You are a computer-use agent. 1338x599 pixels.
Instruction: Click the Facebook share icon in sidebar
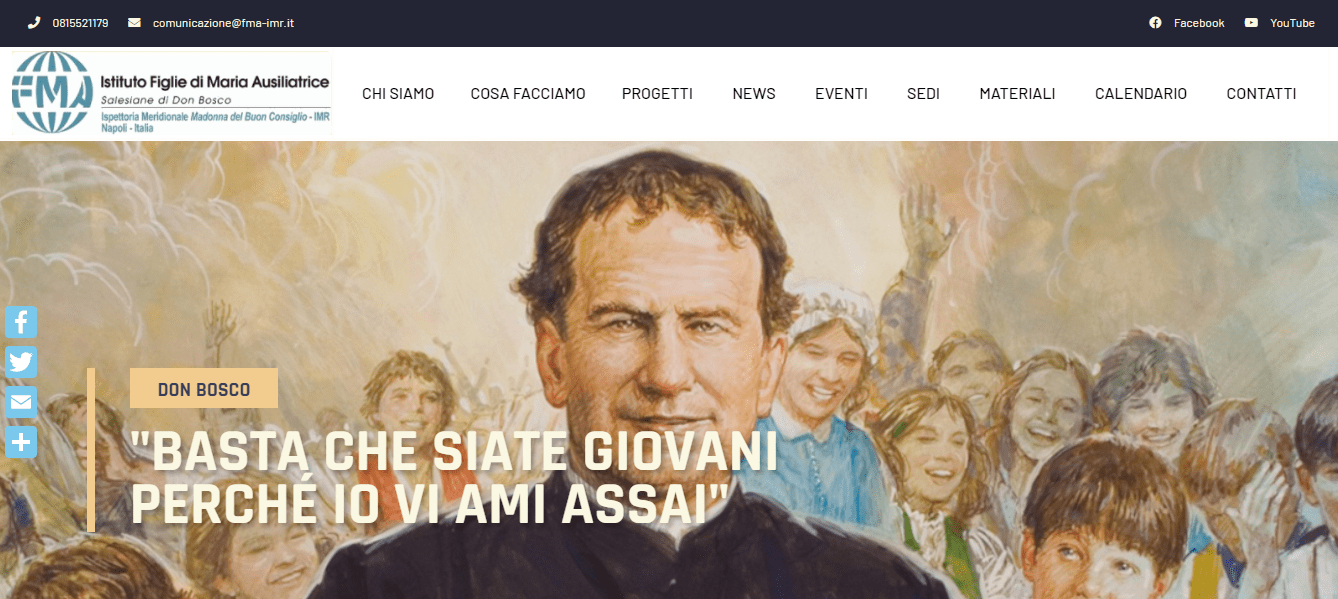click(x=21, y=322)
